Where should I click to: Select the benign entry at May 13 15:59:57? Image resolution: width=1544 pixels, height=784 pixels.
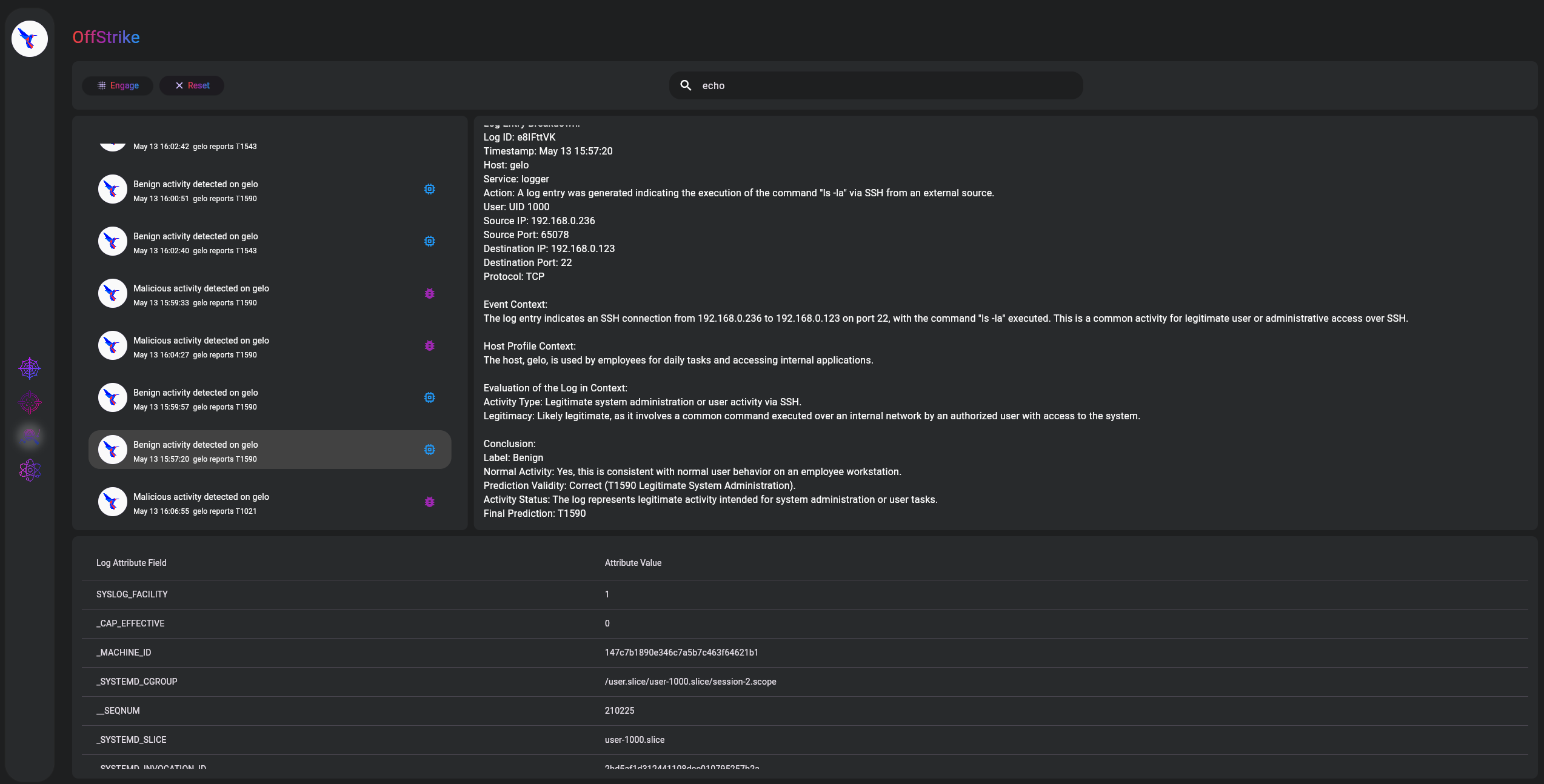(270, 399)
